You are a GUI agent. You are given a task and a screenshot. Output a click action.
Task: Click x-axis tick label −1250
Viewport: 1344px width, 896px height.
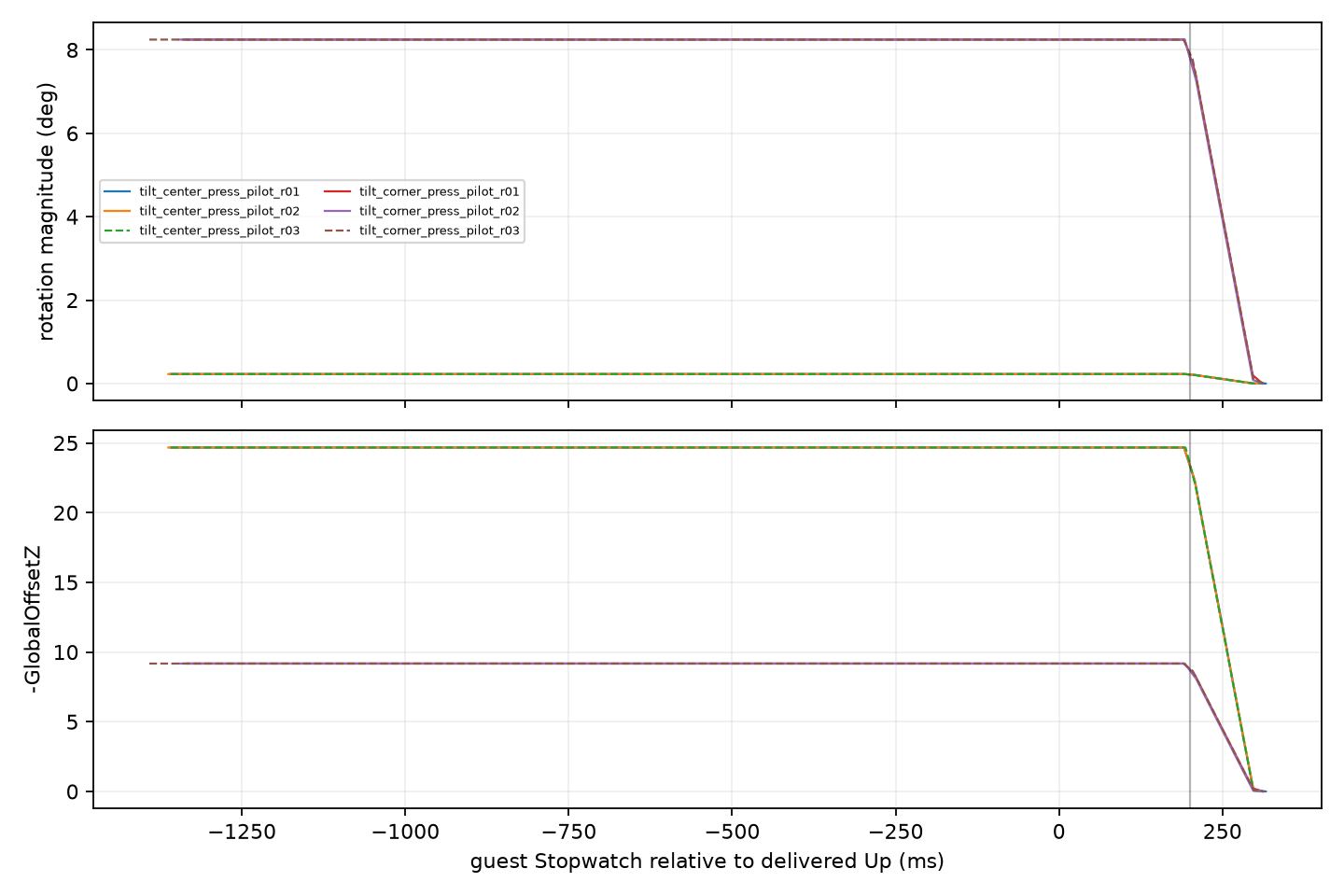(242, 833)
